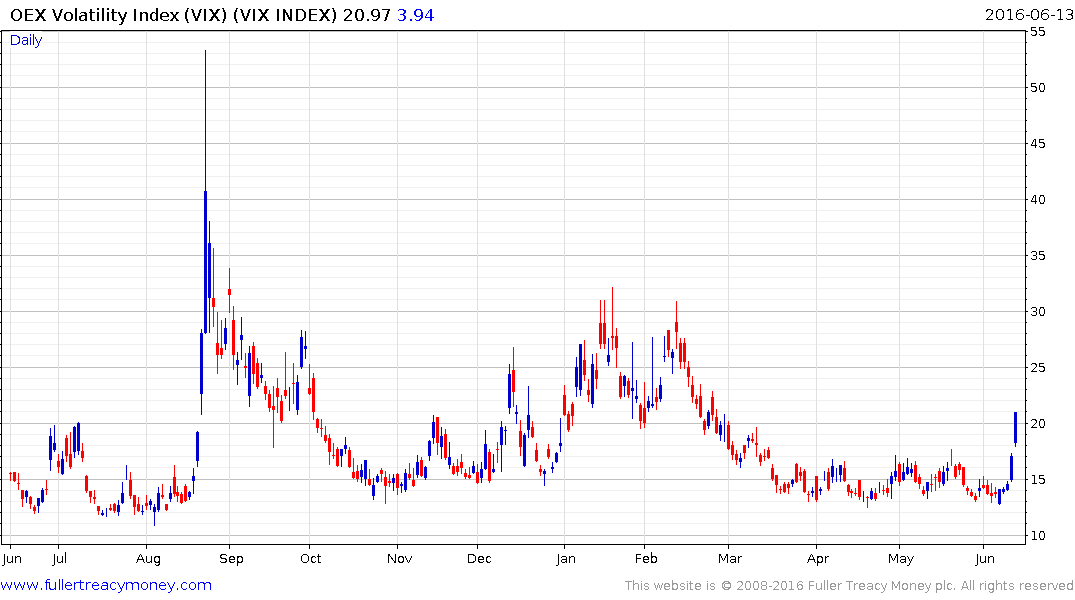The image size is (1075, 600).
Task: Click the 40 y-axis value
Action: pos(1037,200)
